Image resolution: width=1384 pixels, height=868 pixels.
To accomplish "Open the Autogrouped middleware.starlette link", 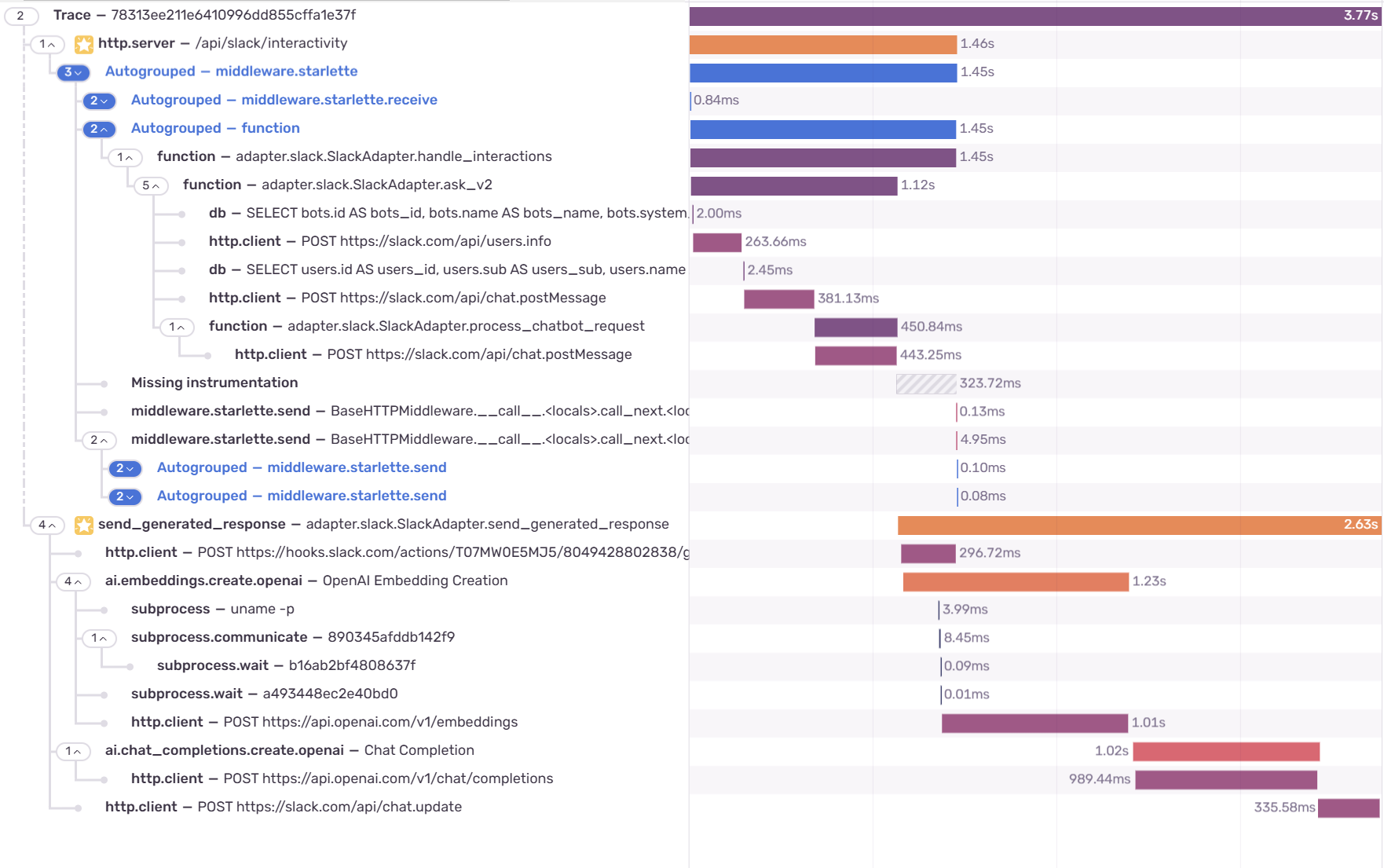I will point(231,71).
